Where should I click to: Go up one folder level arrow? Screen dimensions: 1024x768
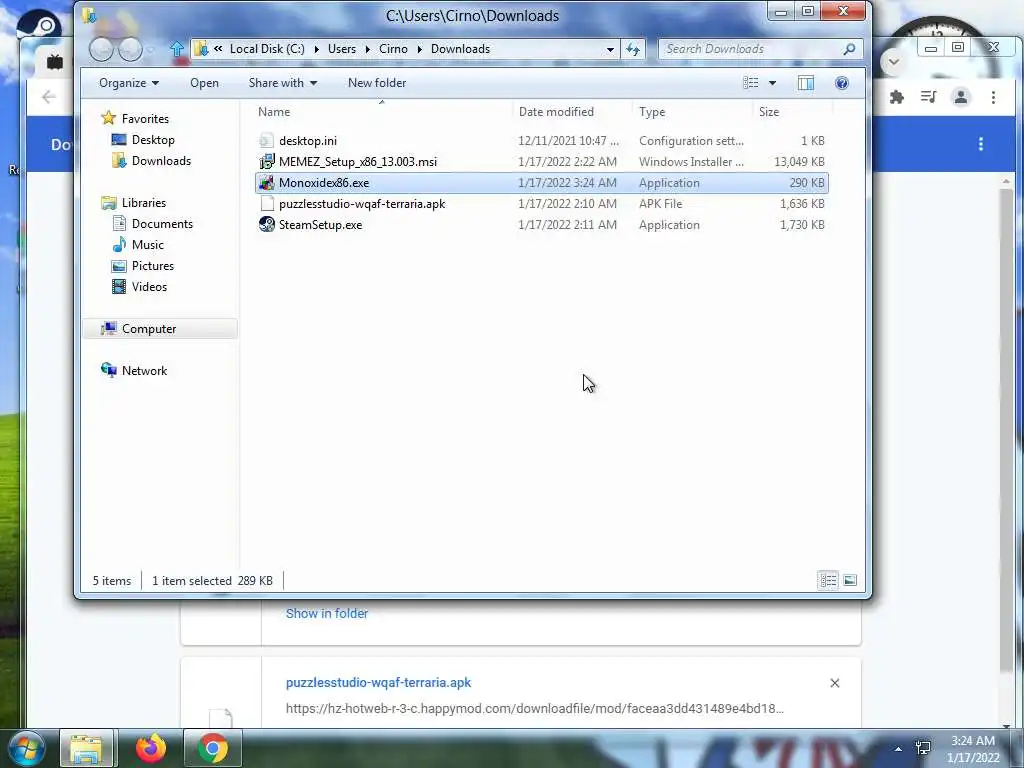(x=176, y=49)
